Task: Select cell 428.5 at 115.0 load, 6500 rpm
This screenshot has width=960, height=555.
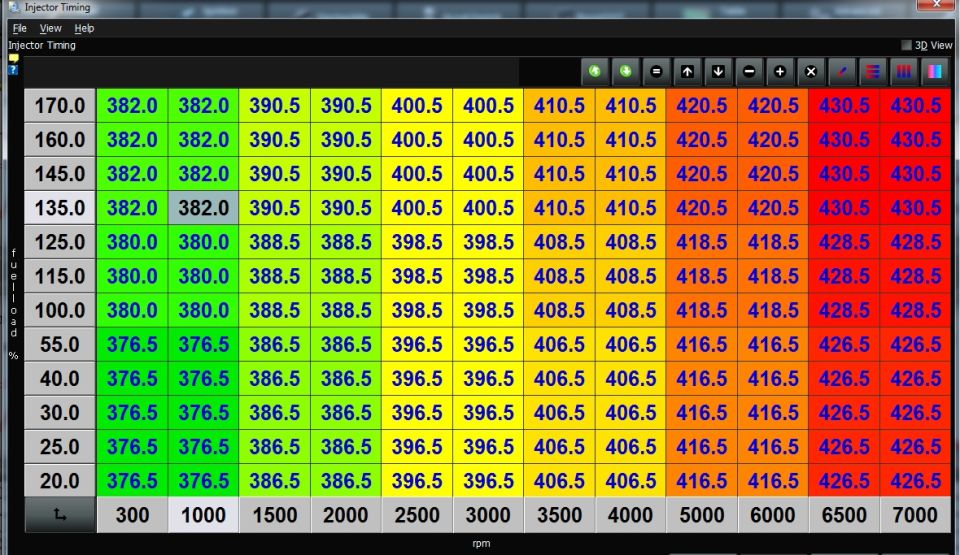Action: [x=844, y=276]
